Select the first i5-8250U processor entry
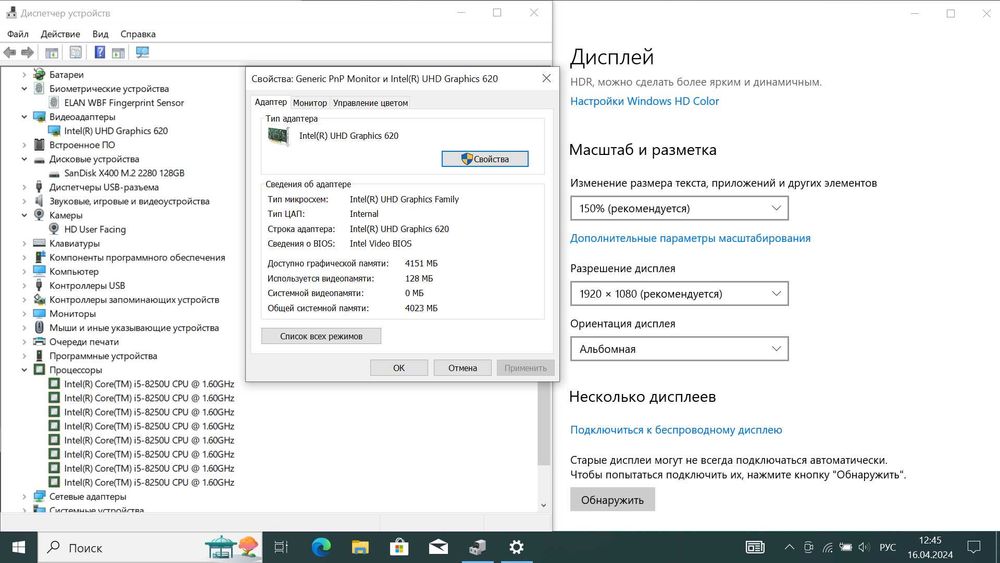Viewport: 1000px width, 563px height. [x=149, y=384]
